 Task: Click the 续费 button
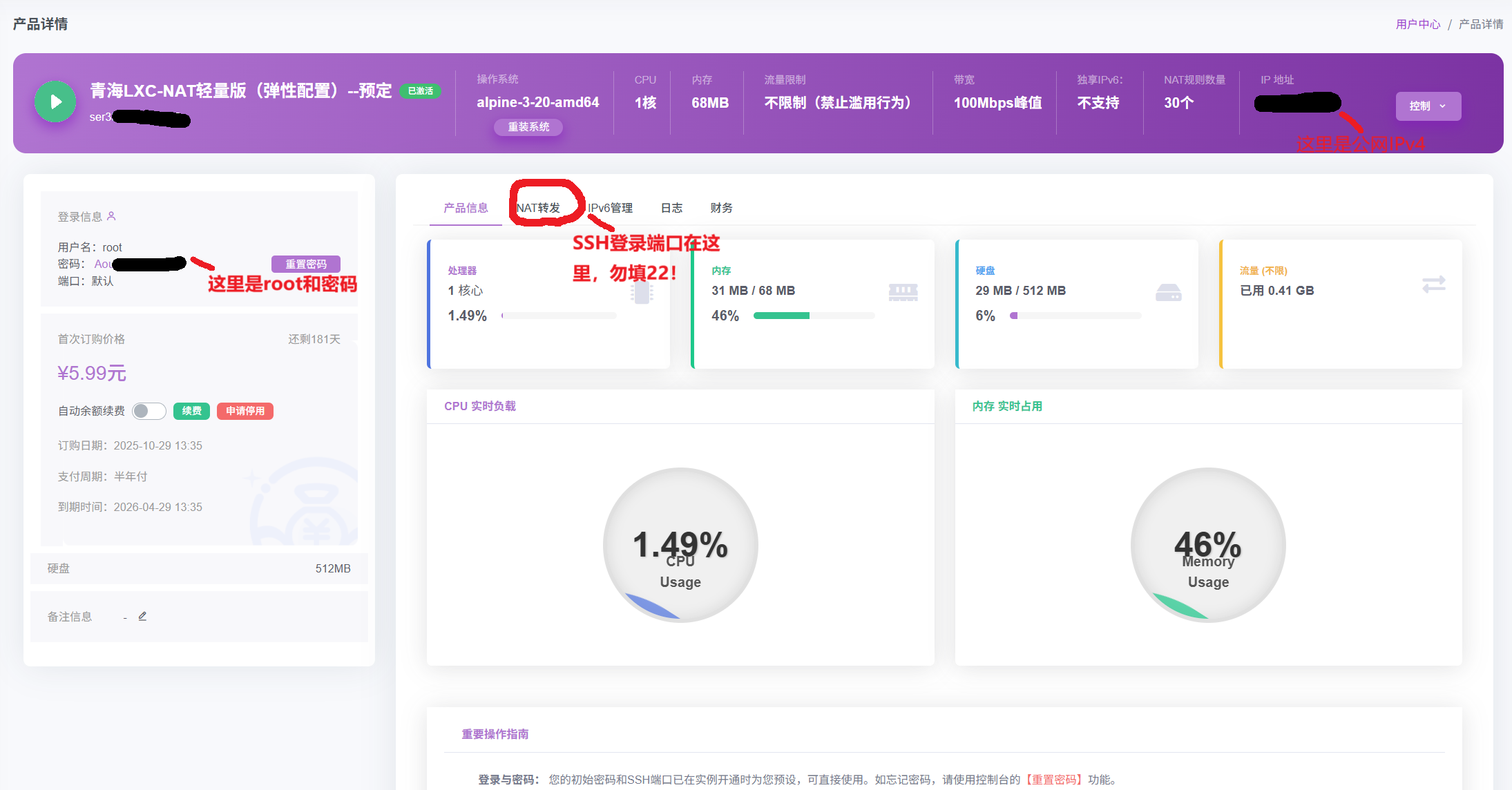tap(191, 411)
